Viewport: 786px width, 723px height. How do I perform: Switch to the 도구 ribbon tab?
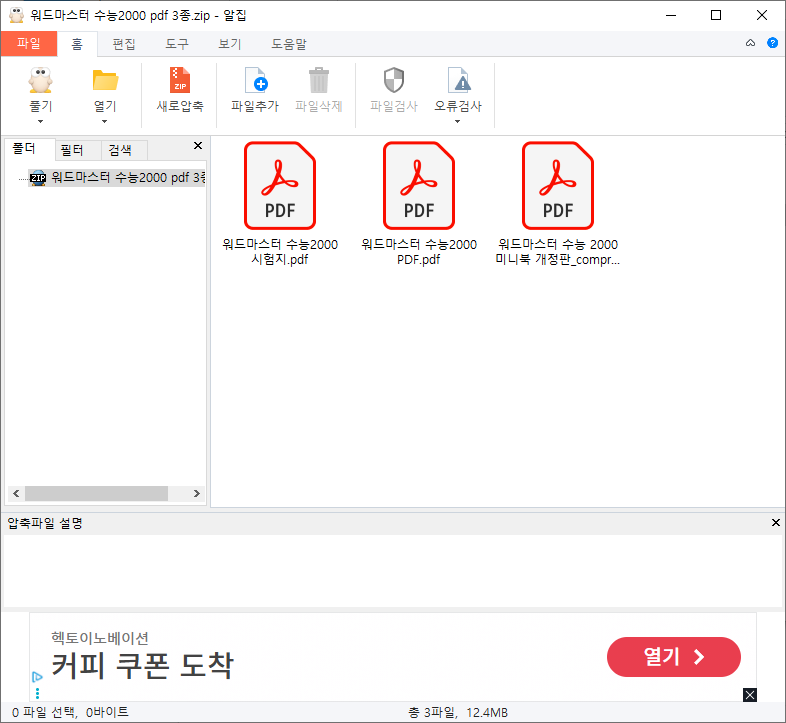click(177, 44)
